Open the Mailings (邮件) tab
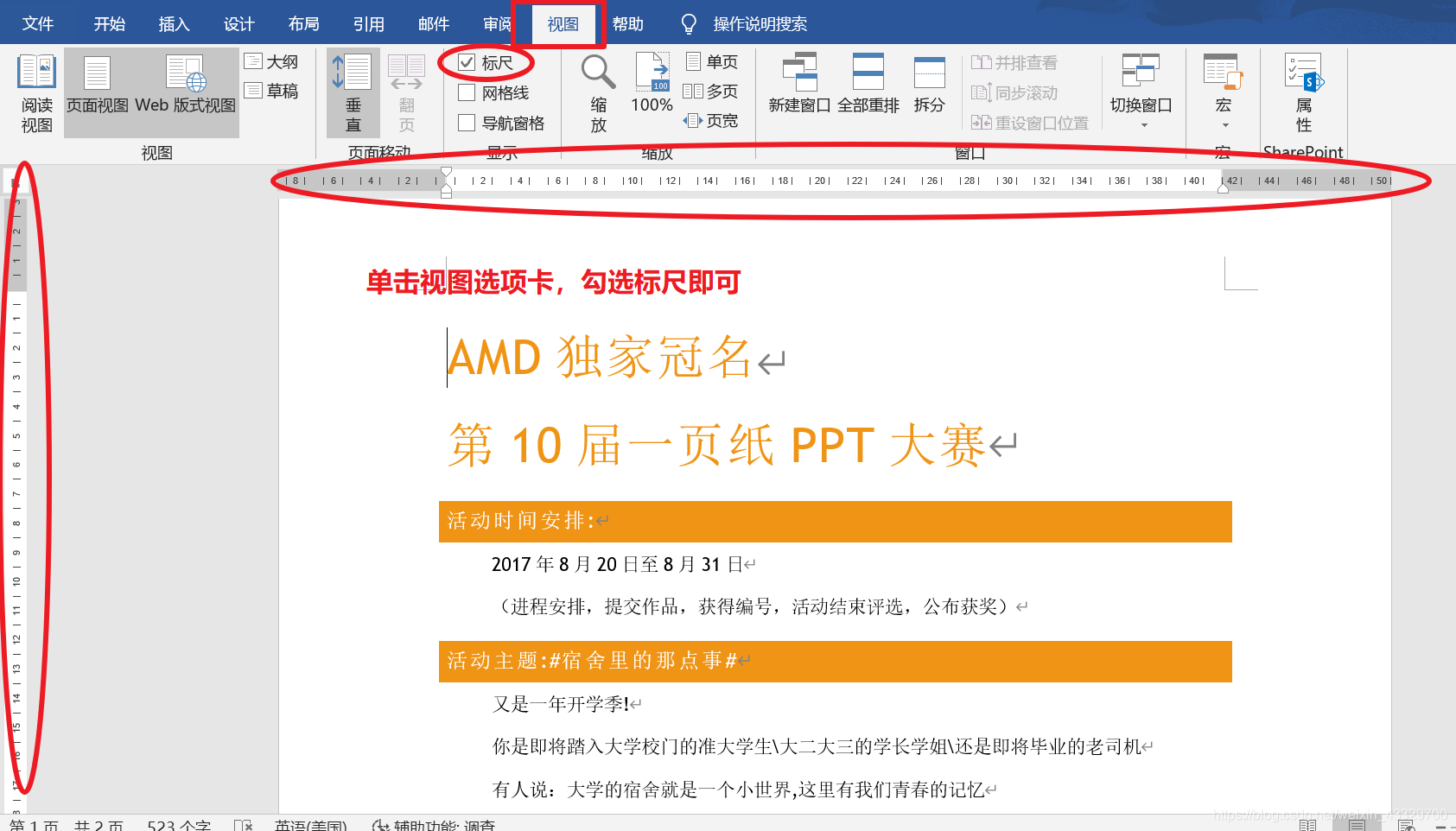 [433, 23]
